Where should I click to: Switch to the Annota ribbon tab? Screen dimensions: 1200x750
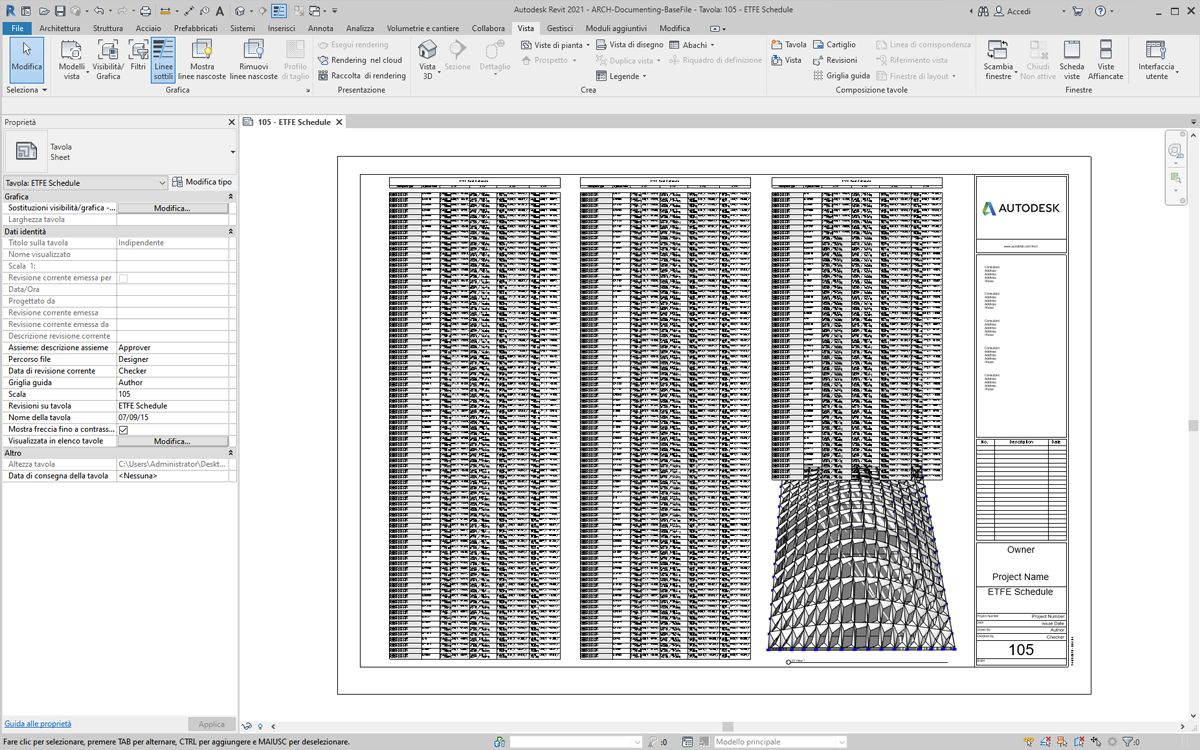pyautogui.click(x=320, y=28)
